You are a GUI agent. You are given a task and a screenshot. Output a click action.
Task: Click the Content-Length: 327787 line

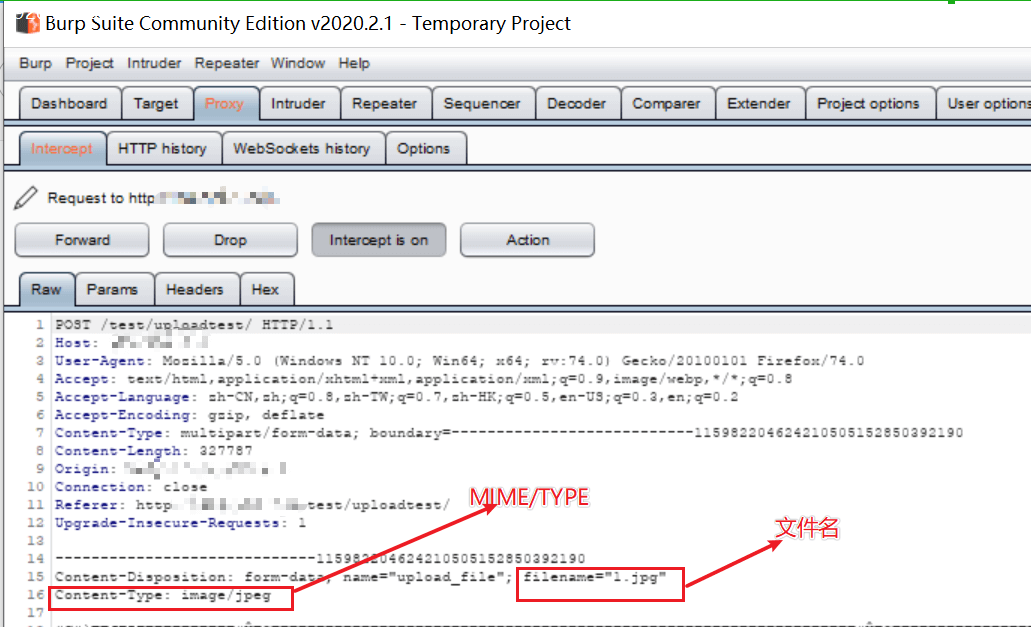coord(153,451)
